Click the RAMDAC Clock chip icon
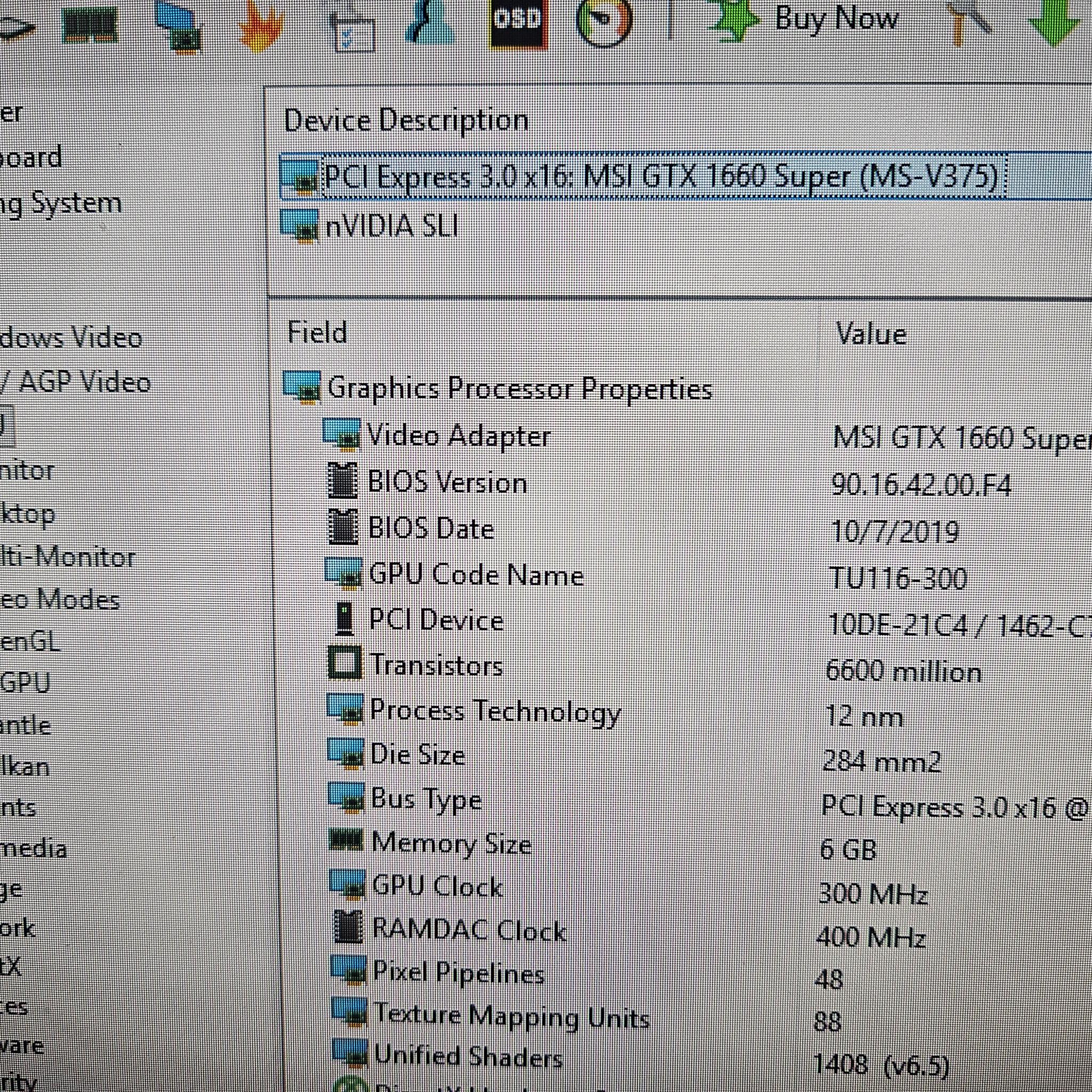The width and height of the screenshot is (1092, 1092). pyautogui.click(x=347, y=927)
